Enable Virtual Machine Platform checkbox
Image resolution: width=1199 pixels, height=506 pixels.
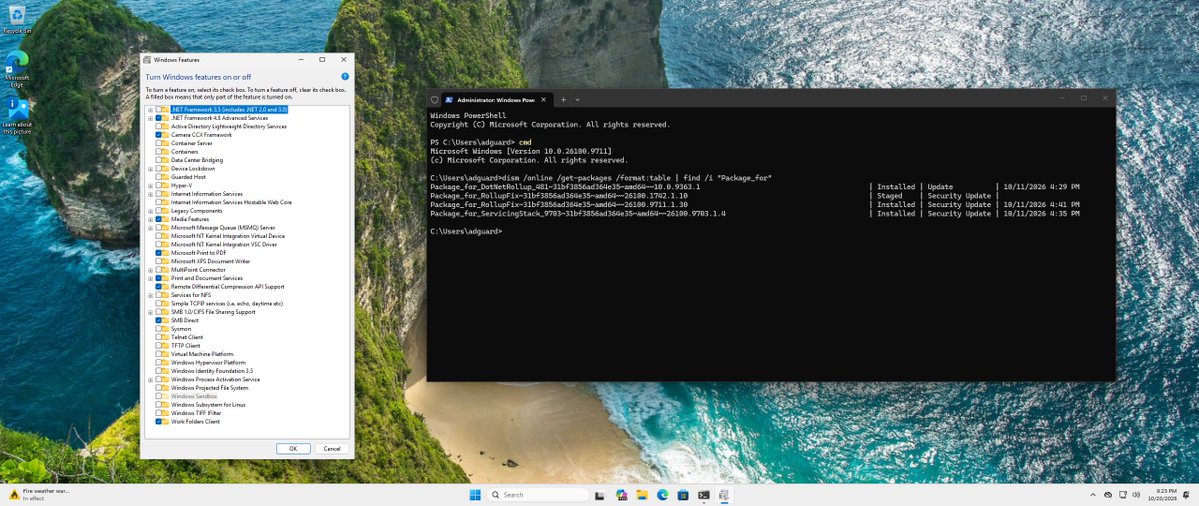[x=158, y=354]
